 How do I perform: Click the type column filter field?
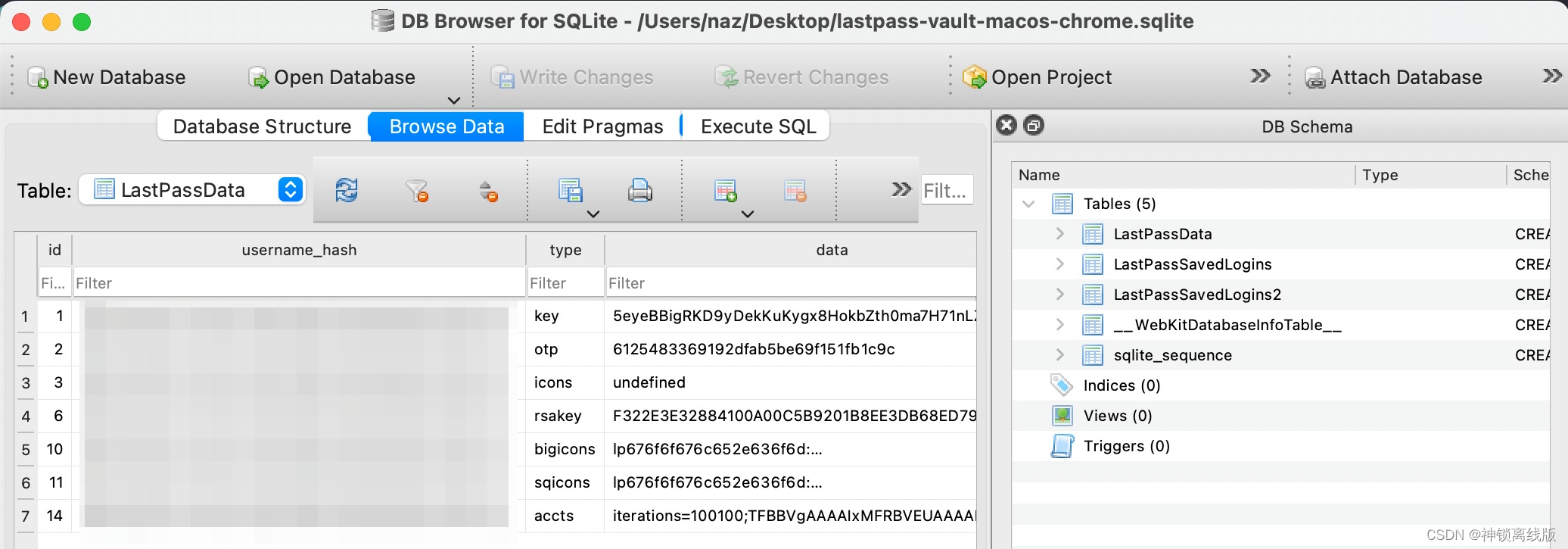click(x=565, y=282)
